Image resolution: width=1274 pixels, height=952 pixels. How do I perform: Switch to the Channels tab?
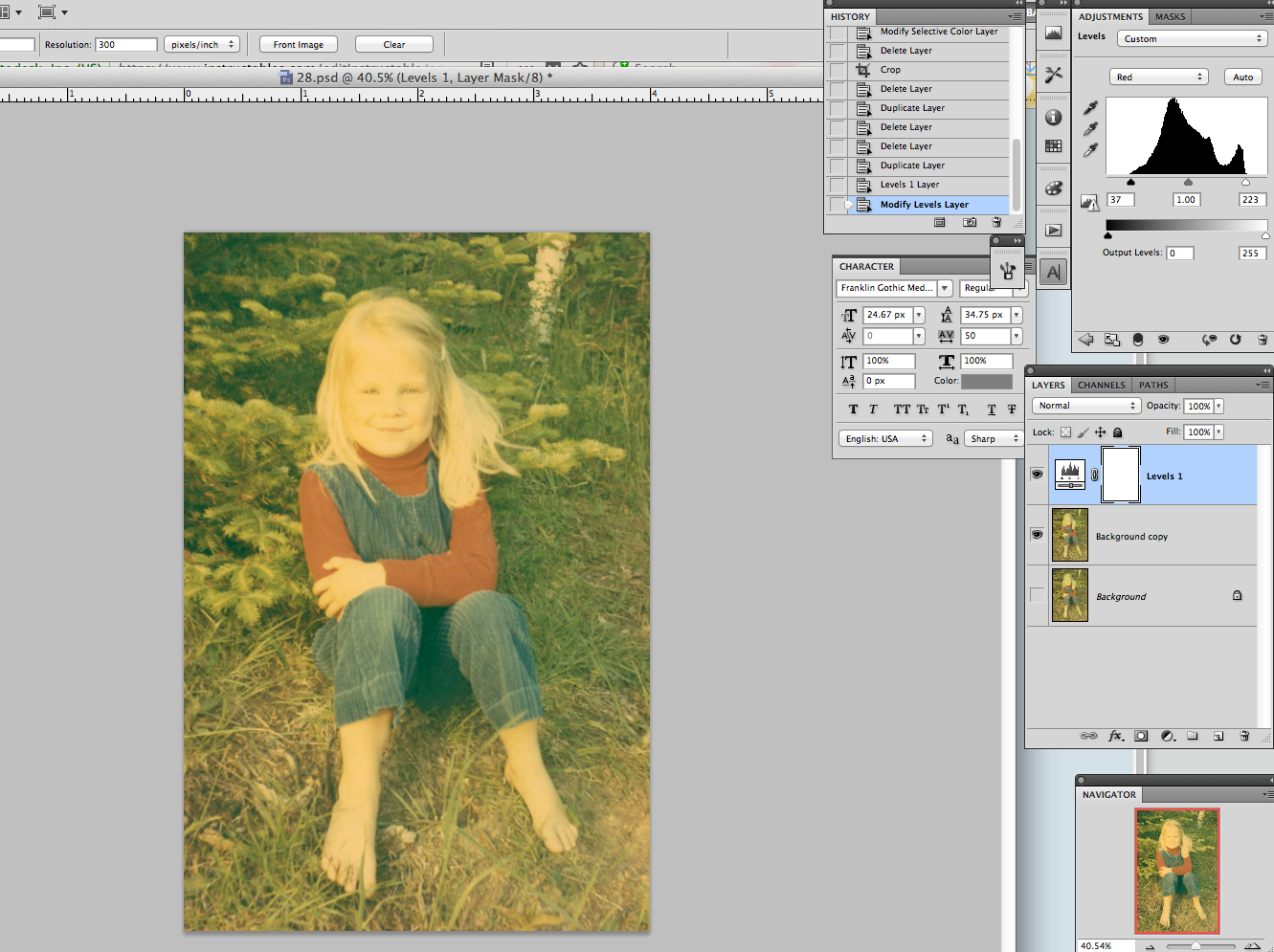[x=1102, y=385]
